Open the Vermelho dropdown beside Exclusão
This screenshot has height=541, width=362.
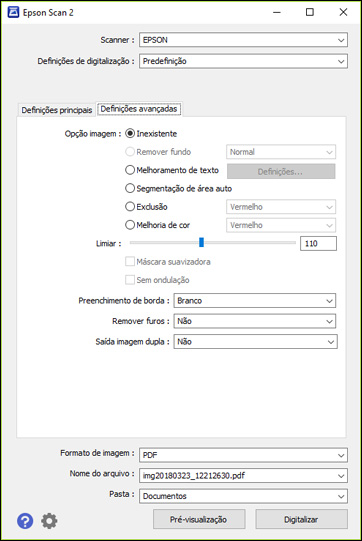pos(281,207)
